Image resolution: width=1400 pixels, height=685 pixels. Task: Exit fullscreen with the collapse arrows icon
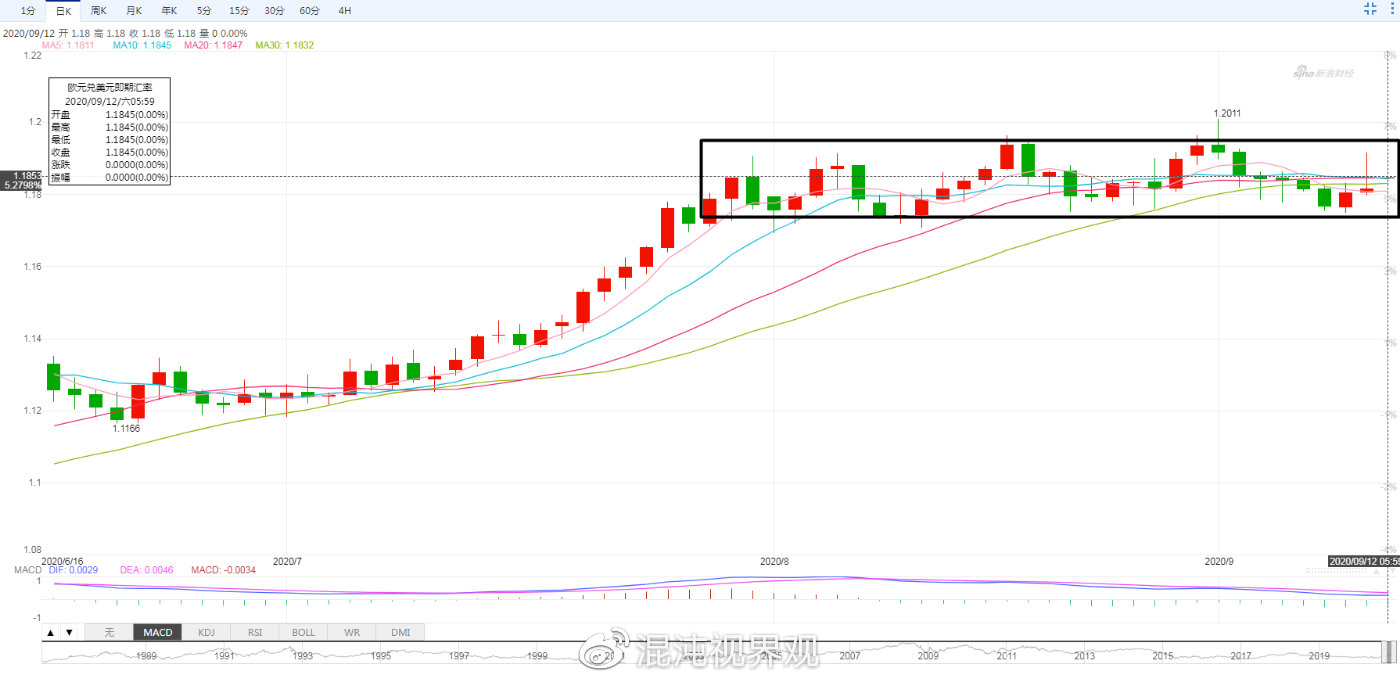point(1371,9)
